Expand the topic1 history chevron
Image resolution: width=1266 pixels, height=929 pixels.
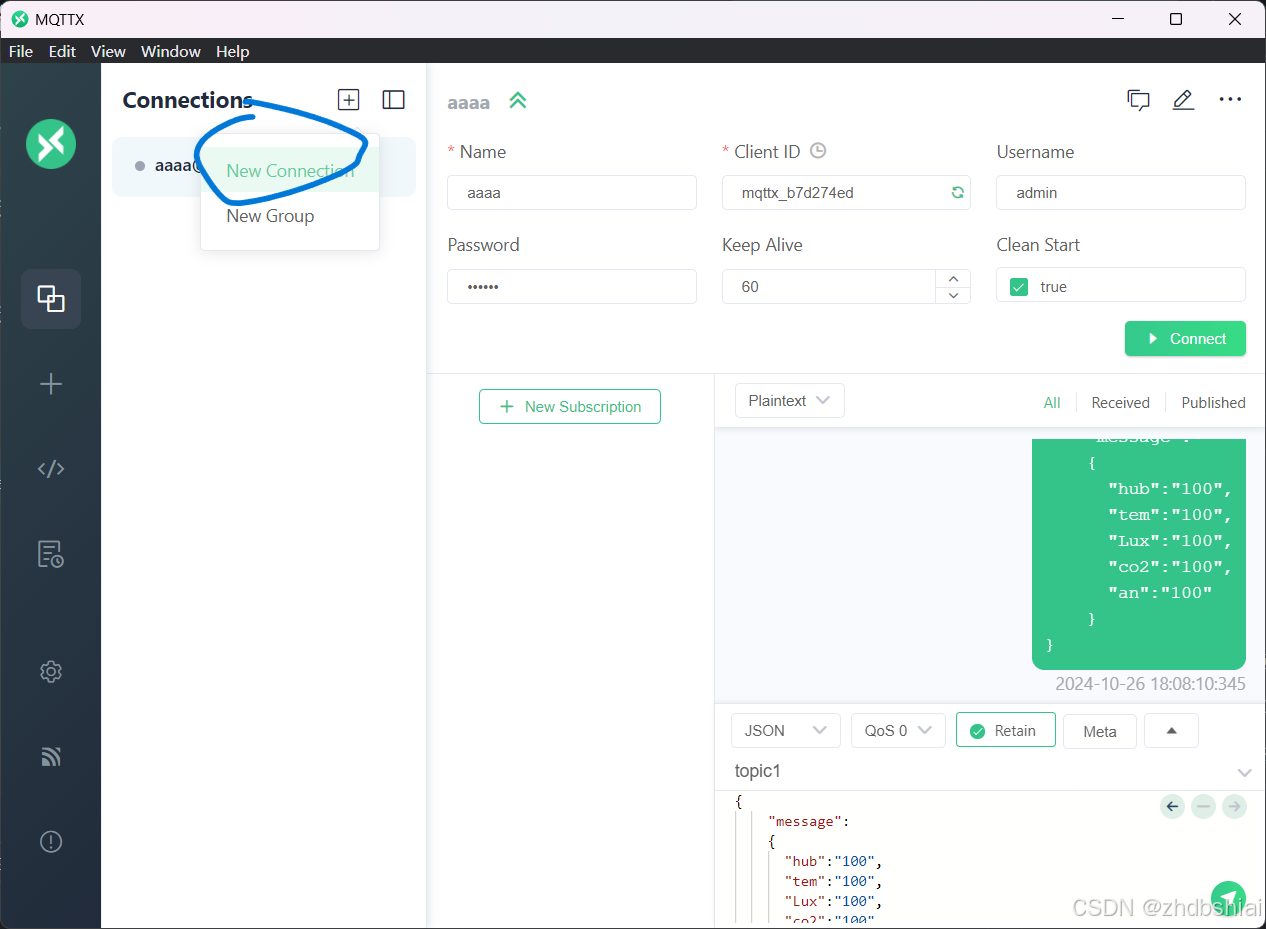click(1245, 773)
